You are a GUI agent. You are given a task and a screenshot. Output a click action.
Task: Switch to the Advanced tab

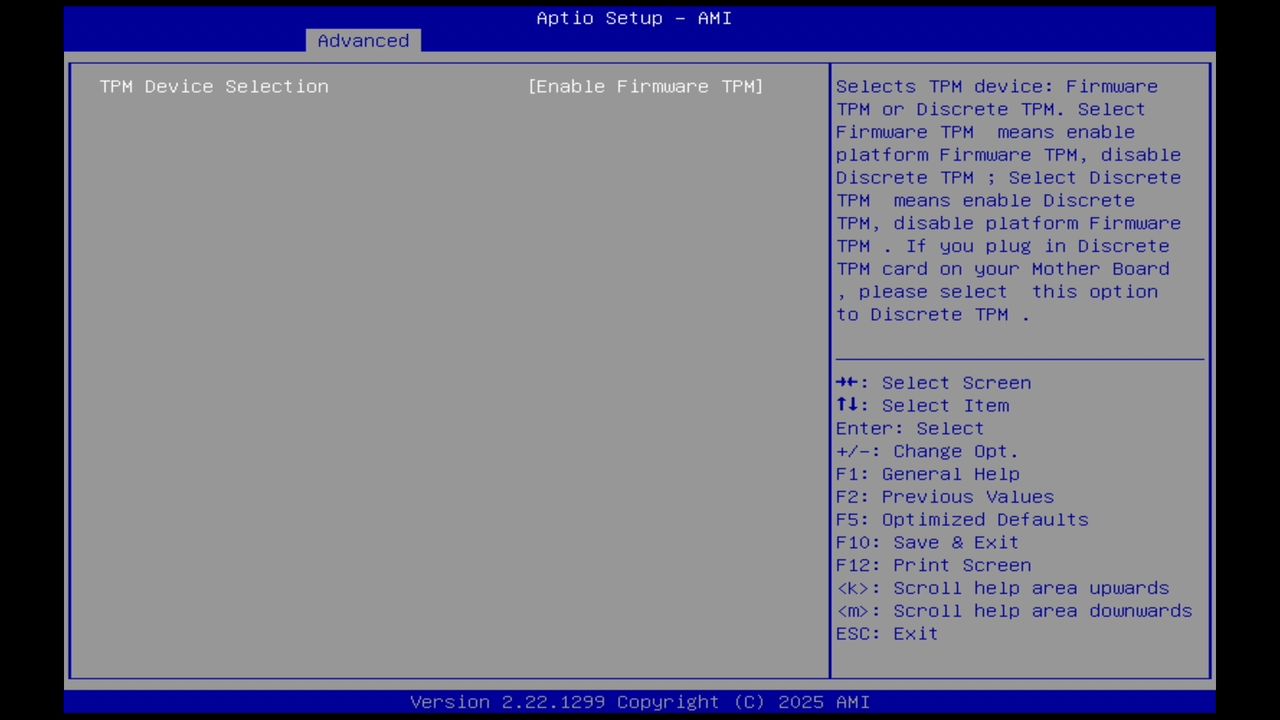363,40
